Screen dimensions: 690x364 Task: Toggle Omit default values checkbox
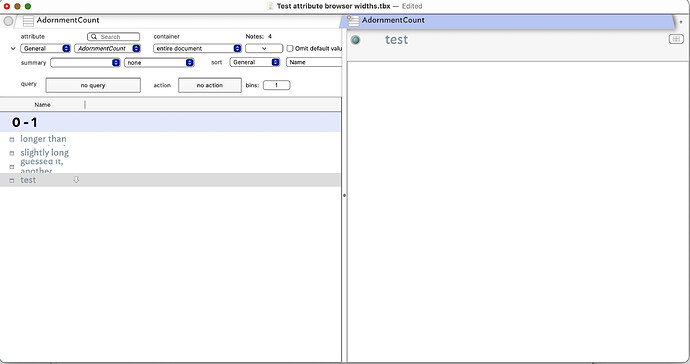(x=290, y=48)
